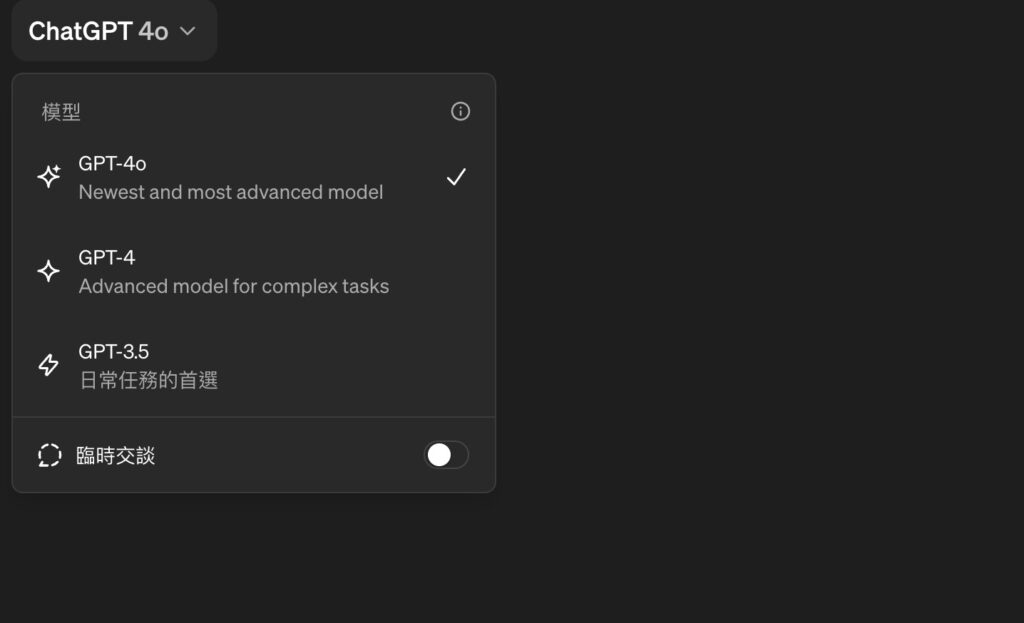Click 'Newest and most advanced model' description

click(x=231, y=192)
